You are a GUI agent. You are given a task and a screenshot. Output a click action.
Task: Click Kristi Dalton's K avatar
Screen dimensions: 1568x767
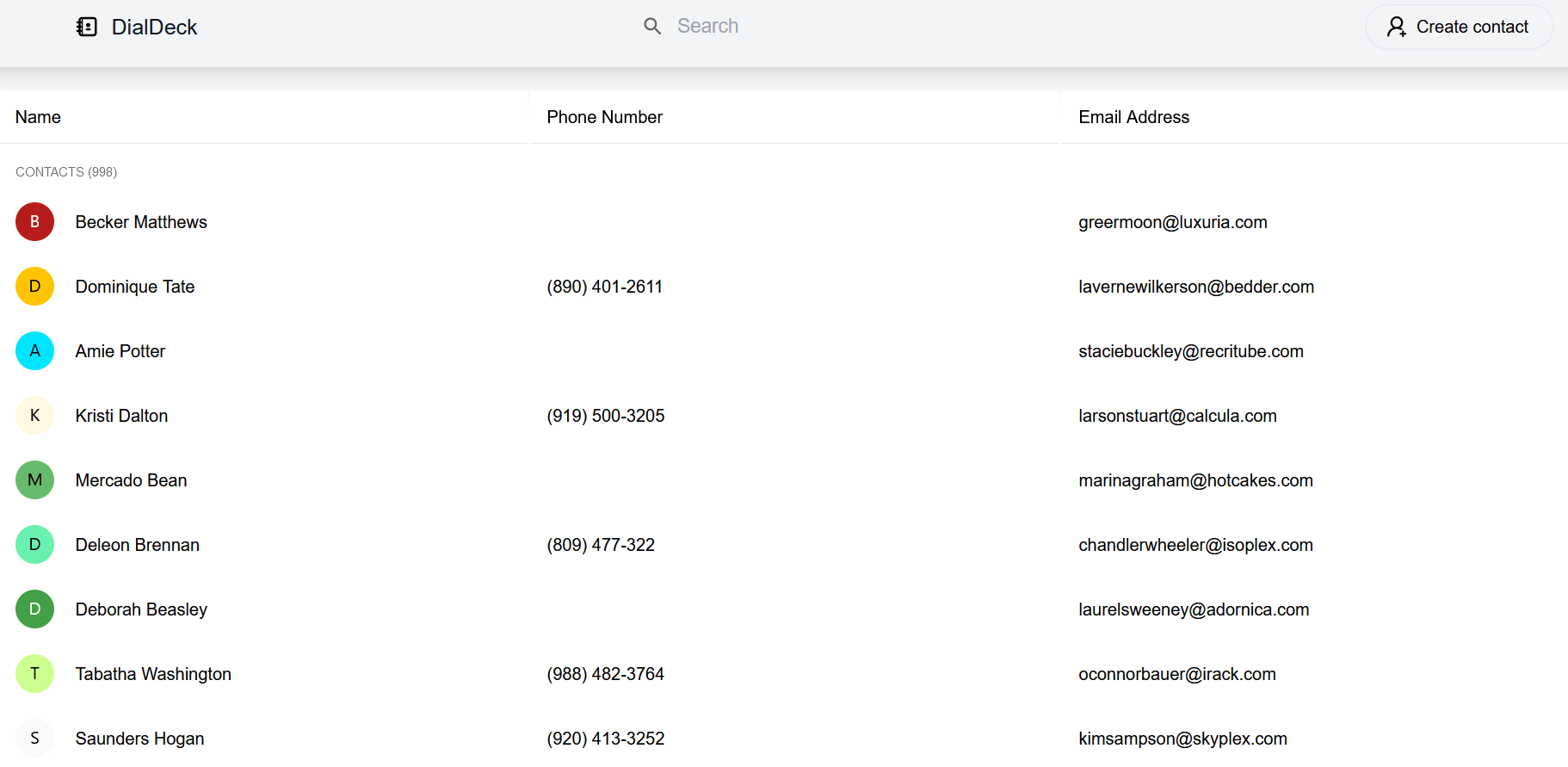(35, 416)
